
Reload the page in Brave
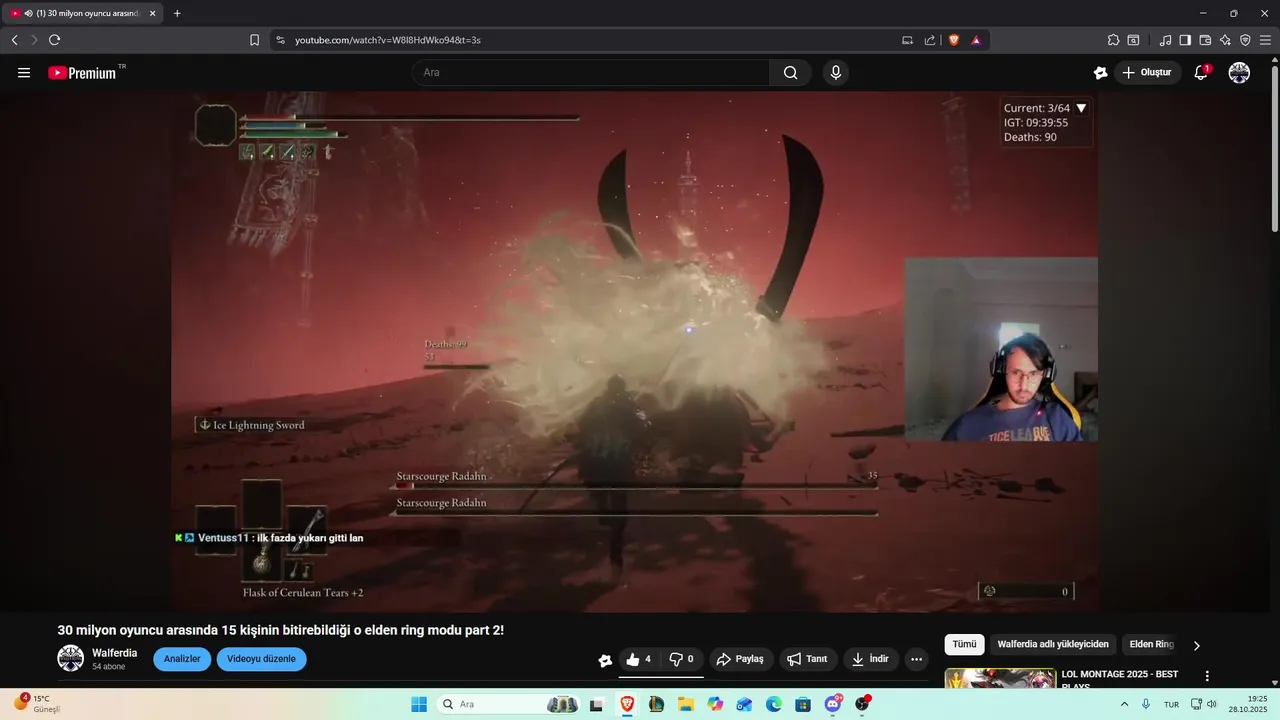coord(54,40)
